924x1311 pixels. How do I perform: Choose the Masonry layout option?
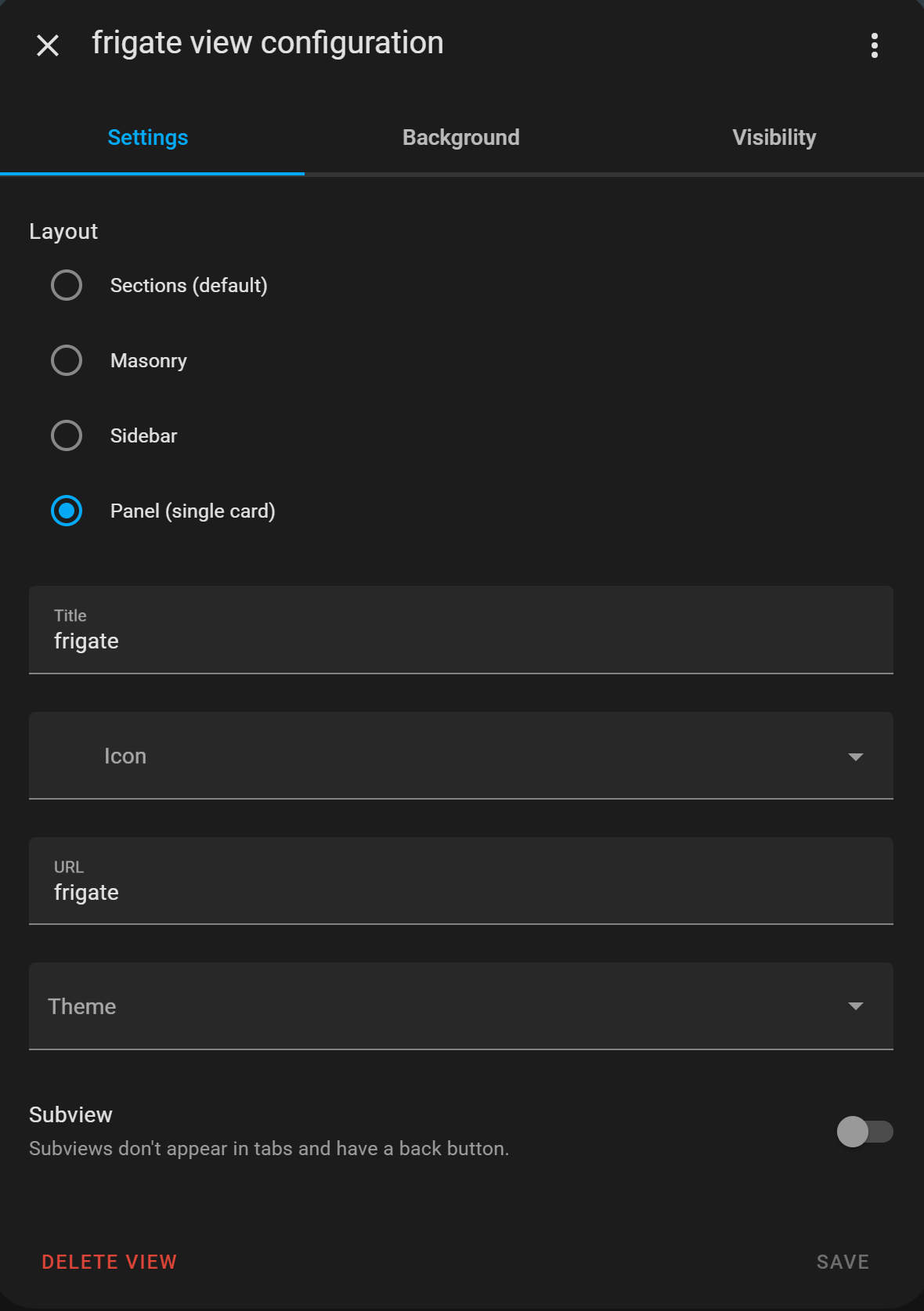67,360
